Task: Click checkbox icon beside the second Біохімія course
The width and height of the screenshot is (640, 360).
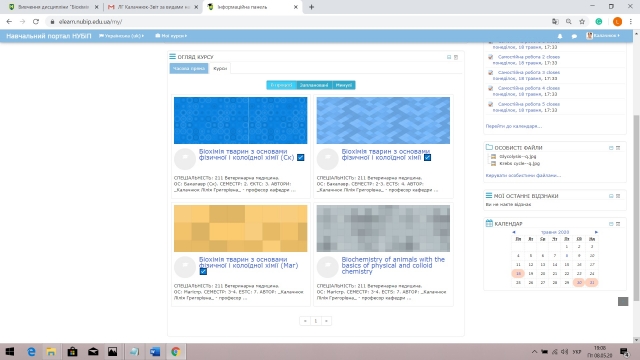Action: 427,158
